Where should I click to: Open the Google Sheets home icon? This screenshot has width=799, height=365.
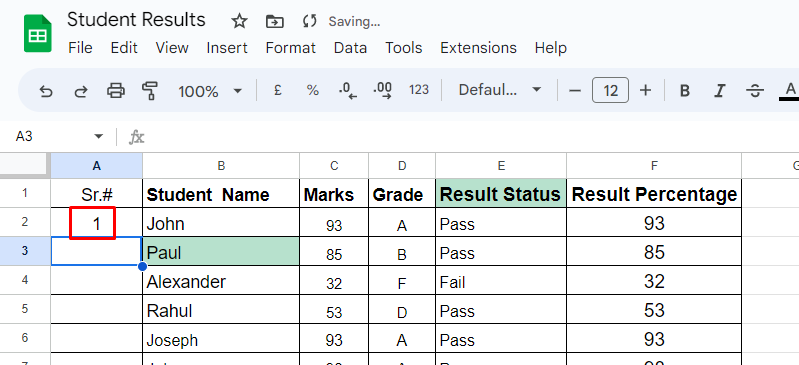pyautogui.click(x=38, y=34)
